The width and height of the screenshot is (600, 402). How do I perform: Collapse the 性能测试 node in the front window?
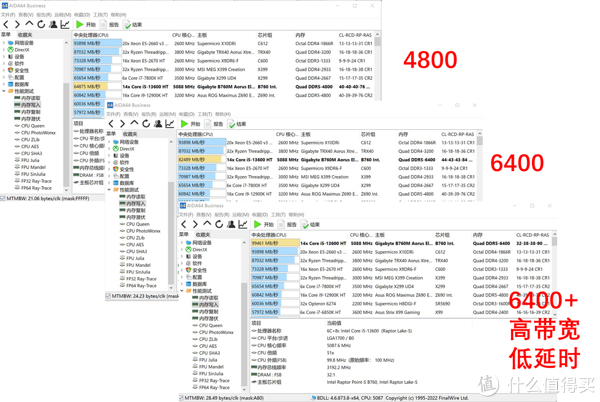[x=182, y=291]
